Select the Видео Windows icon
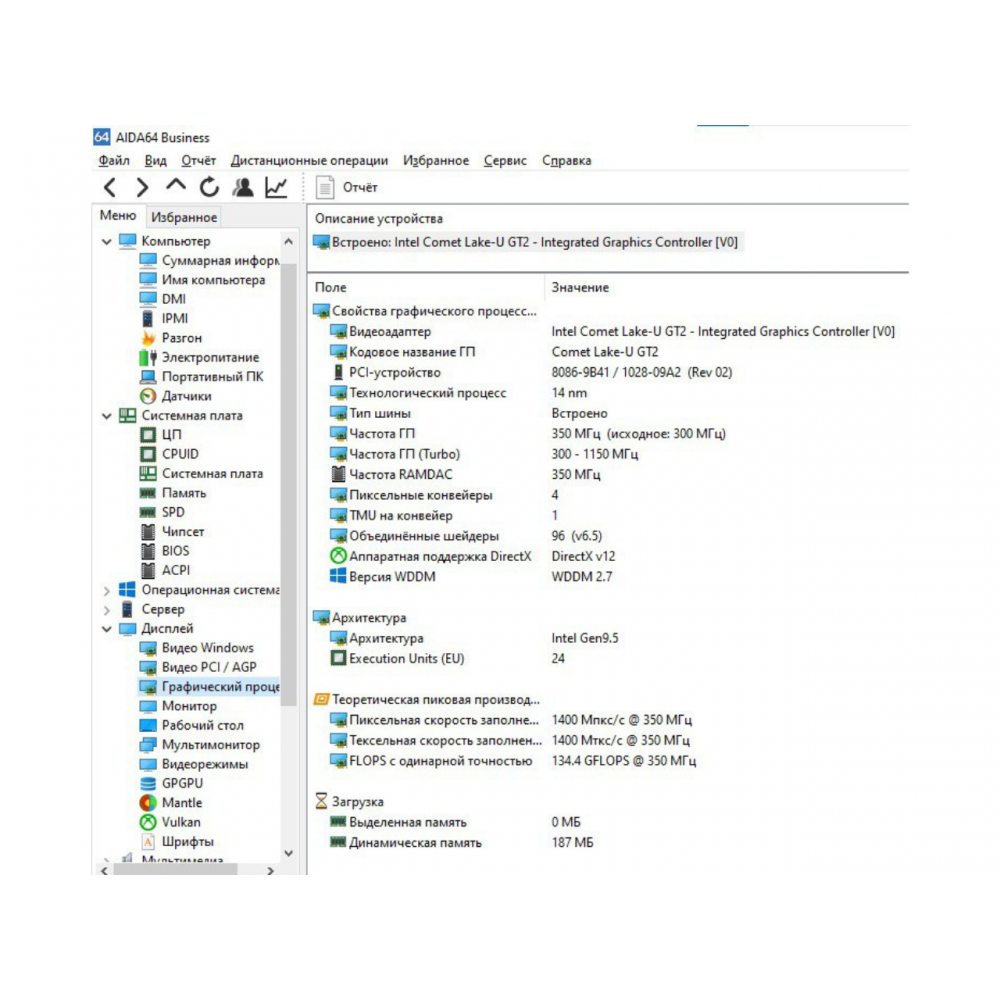 coord(148,649)
